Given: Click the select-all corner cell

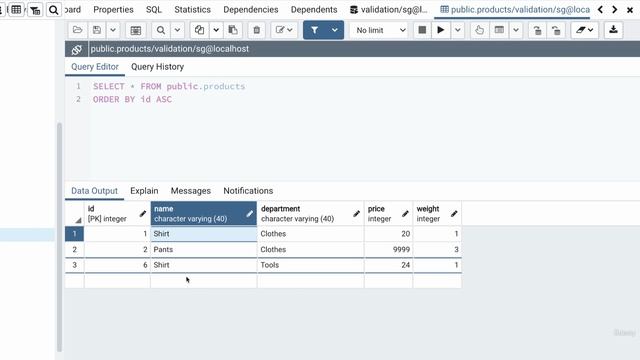Looking at the screenshot, I should (x=74, y=213).
